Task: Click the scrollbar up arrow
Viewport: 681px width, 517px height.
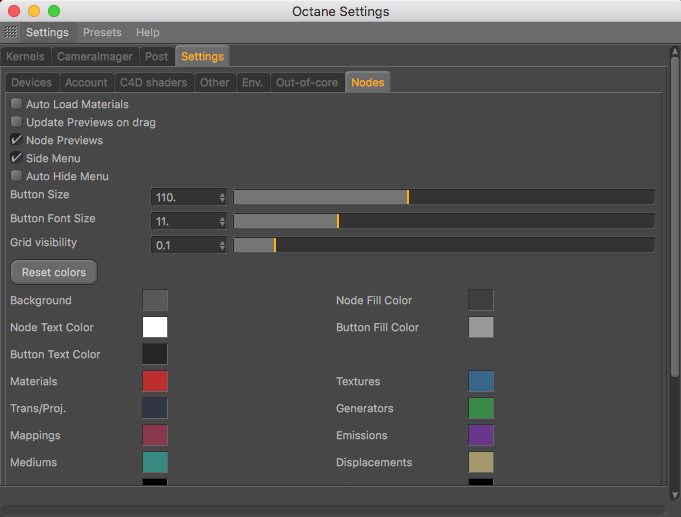Action: (x=674, y=51)
